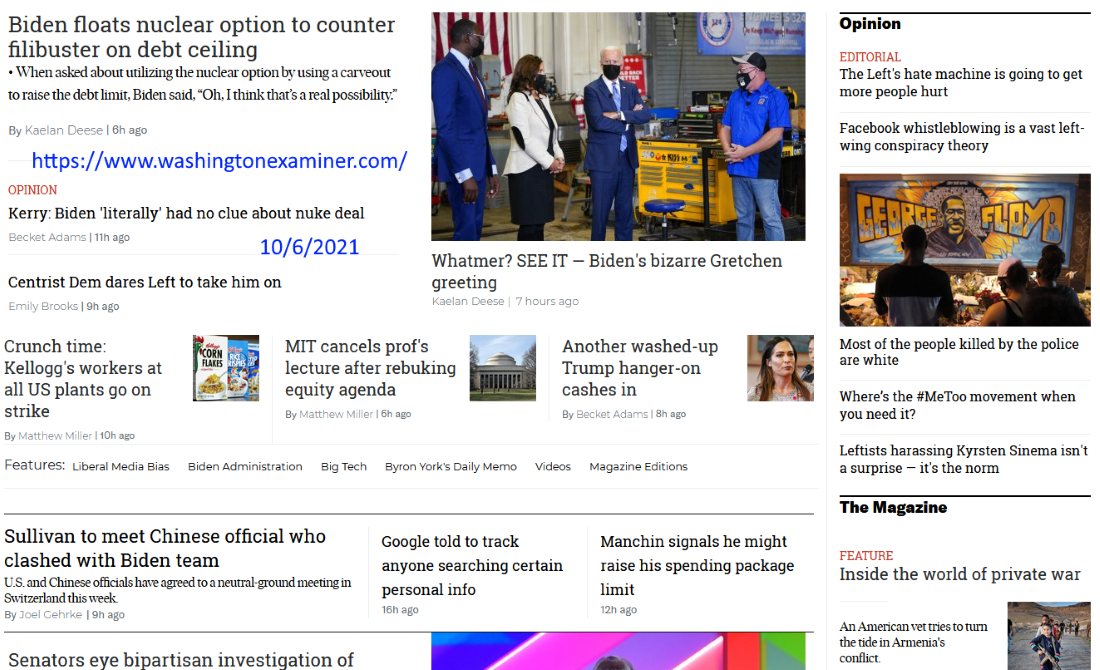Open 'Leftists harassing Kyrsten Sinema' opinion

pos(963,460)
